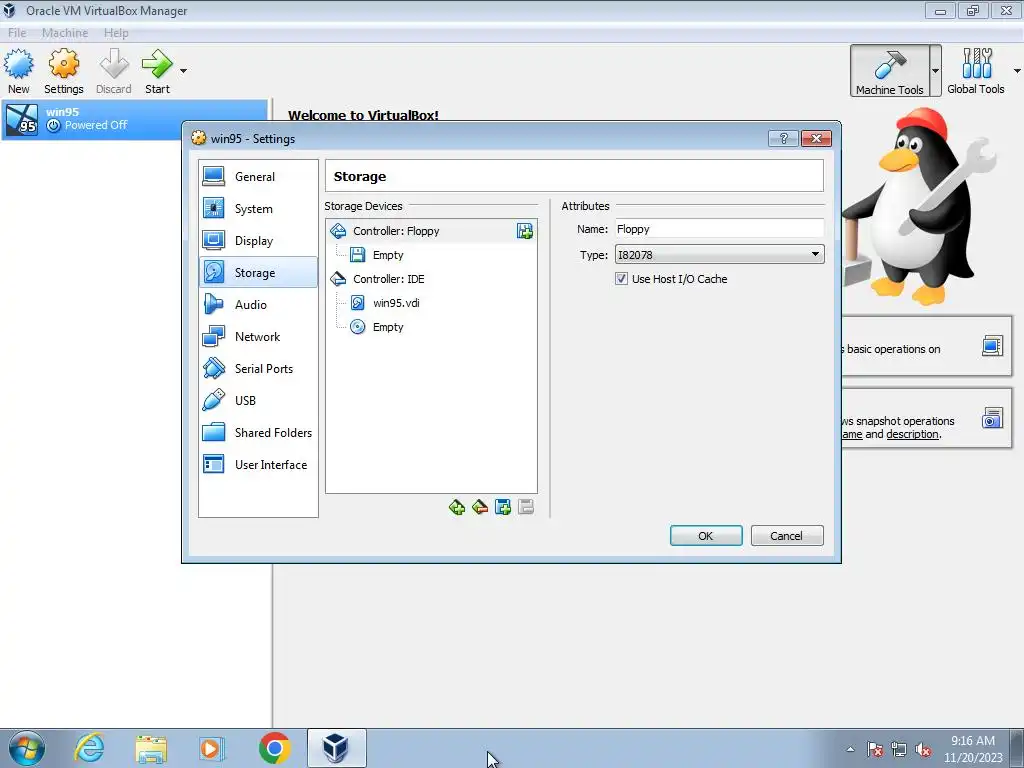Open the System settings category
The image size is (1024, 768).
coord(258,208)
